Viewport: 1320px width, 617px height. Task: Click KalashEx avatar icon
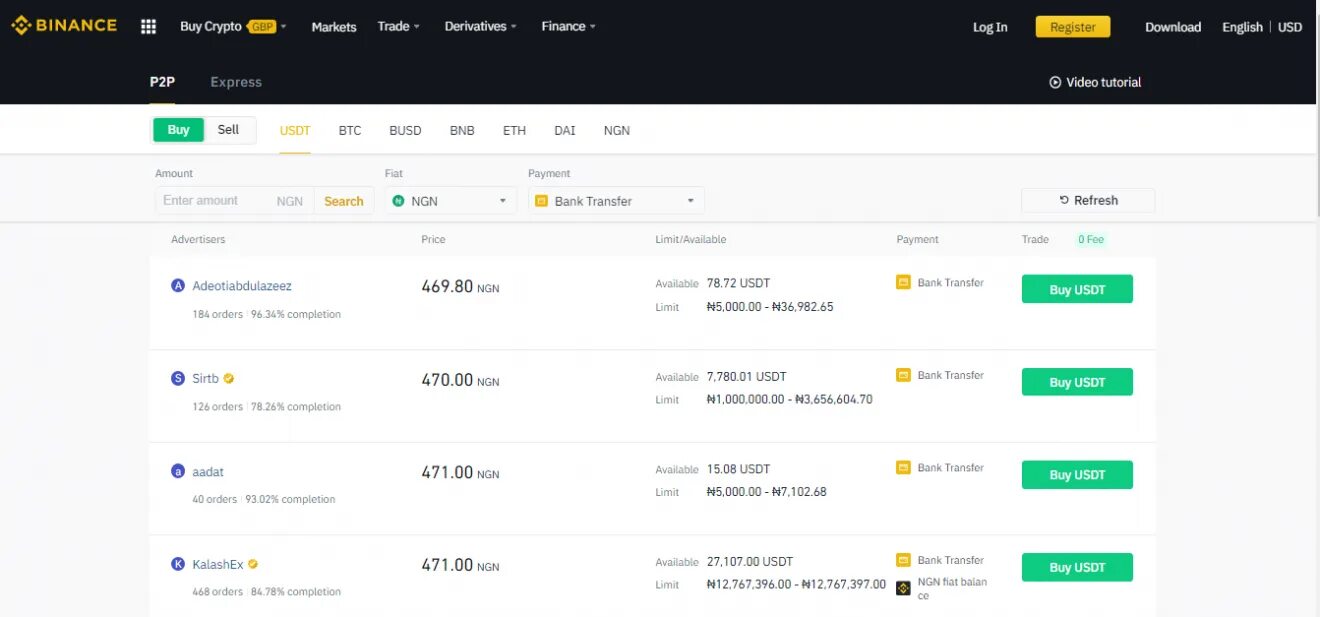click(178, 564)
